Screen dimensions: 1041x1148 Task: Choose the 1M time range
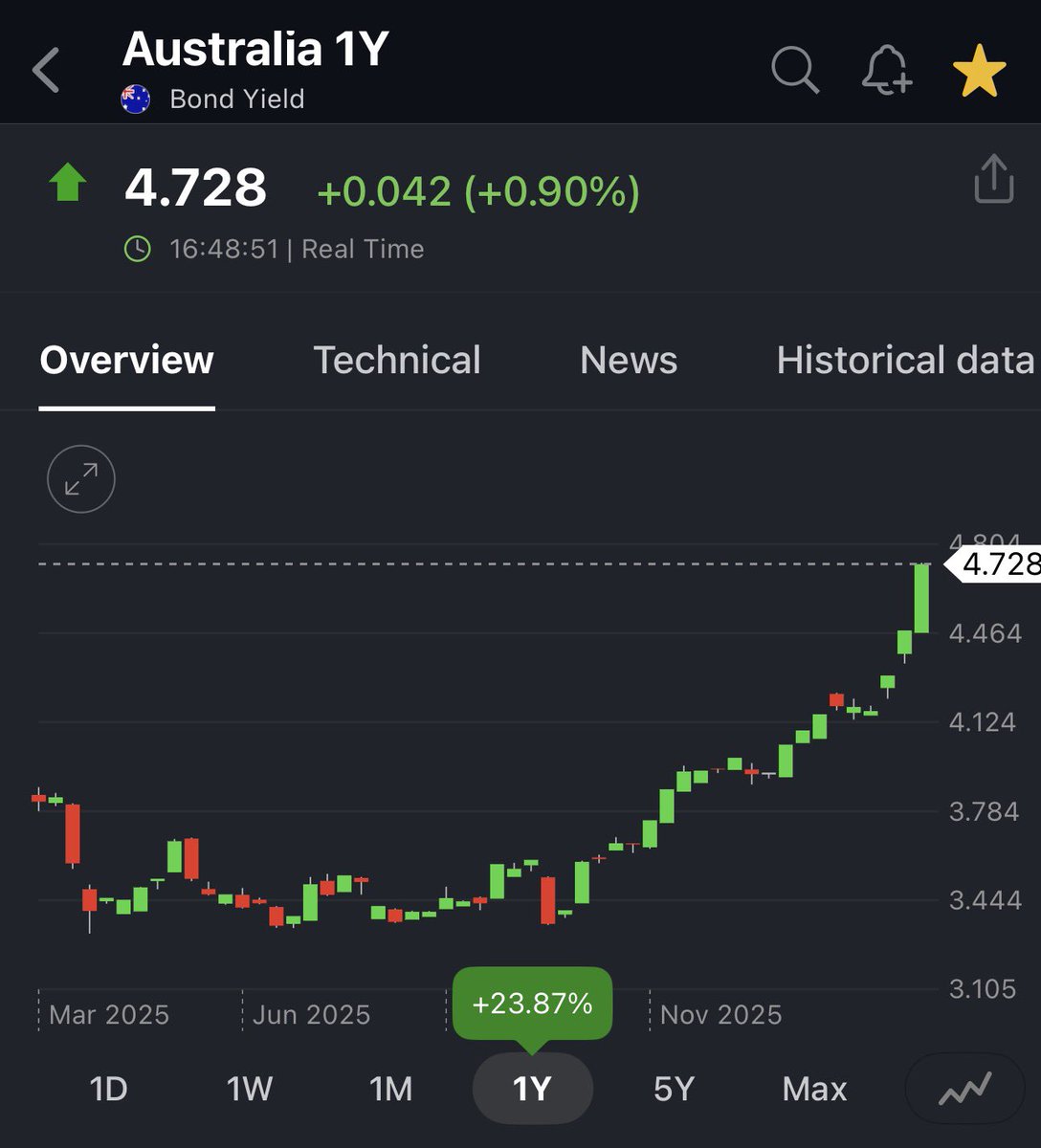click(x=390, y=1089)
